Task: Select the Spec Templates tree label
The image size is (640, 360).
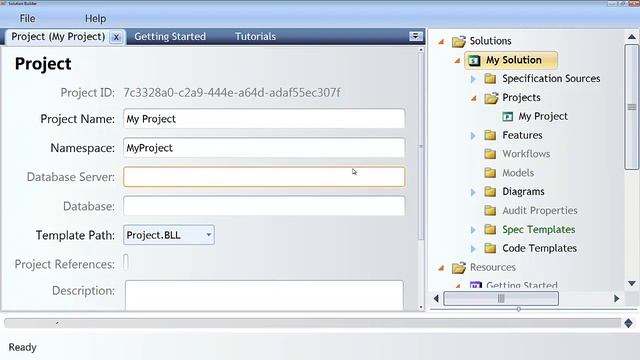Action: [539, 229]
